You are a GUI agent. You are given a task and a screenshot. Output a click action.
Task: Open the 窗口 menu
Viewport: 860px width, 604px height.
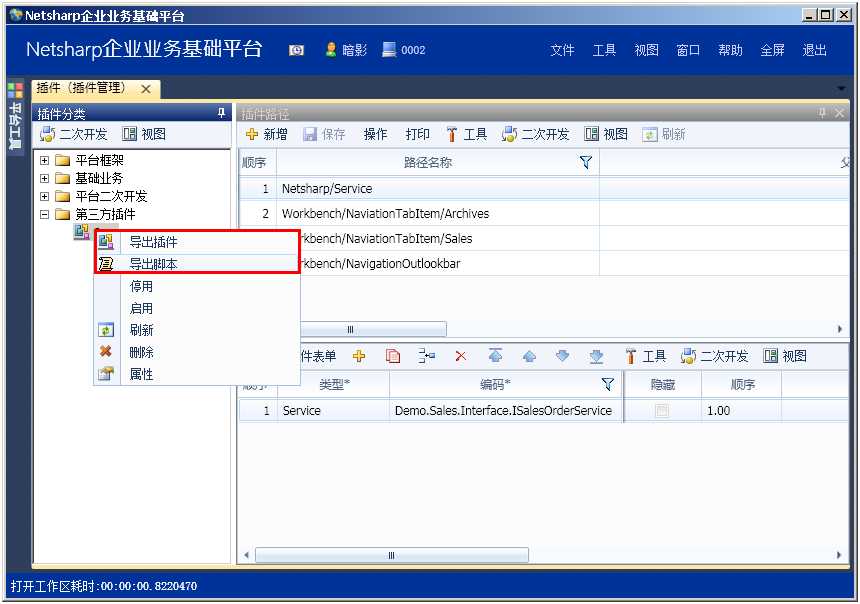click(x=688, y=50)
